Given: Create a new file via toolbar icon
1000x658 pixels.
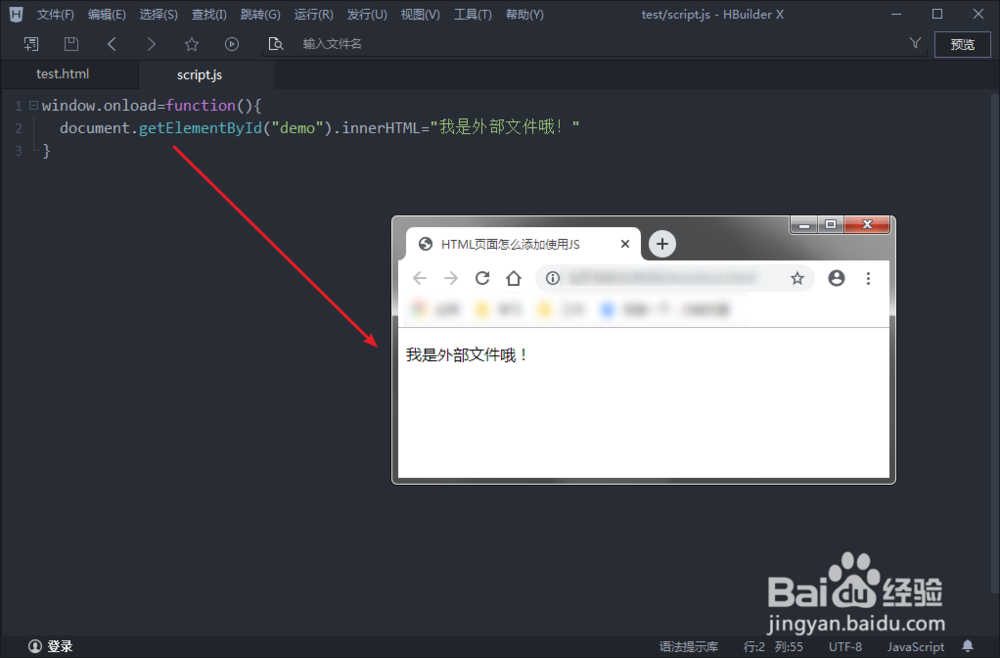Looking at the screenshot, I should [31, 43].
